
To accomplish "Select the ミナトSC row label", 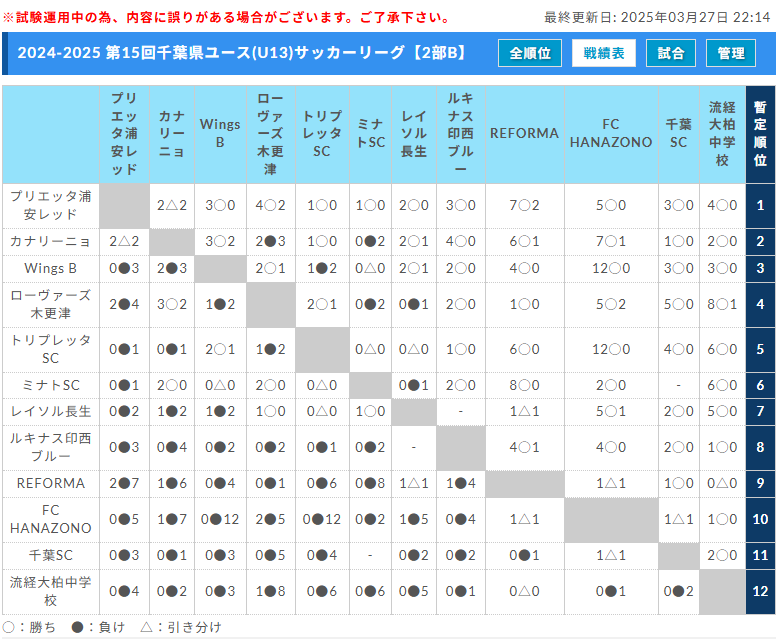I will coord(51,385).
